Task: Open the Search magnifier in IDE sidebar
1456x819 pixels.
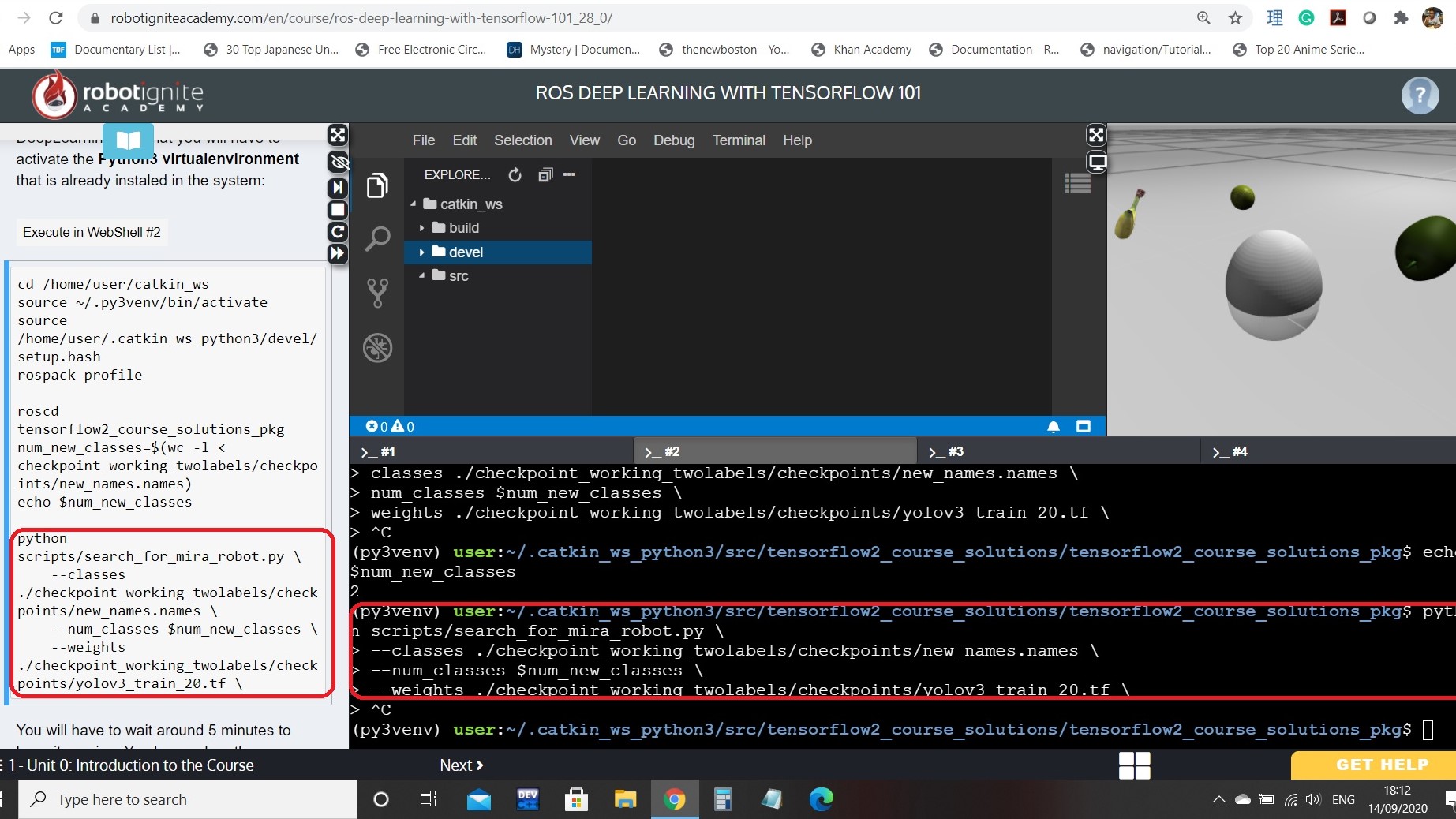Action: click(x=377, y=238)
